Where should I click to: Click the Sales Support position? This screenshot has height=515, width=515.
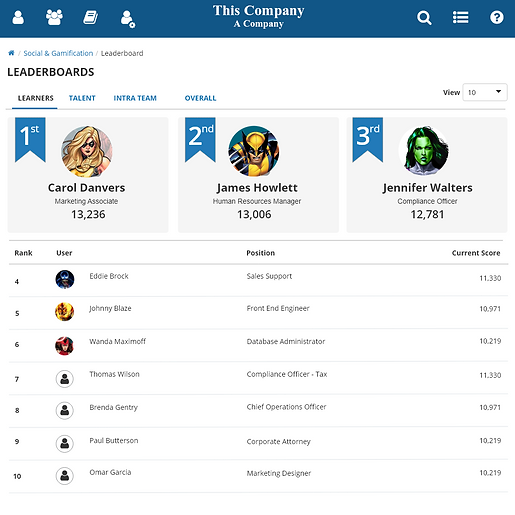[269, 276]
